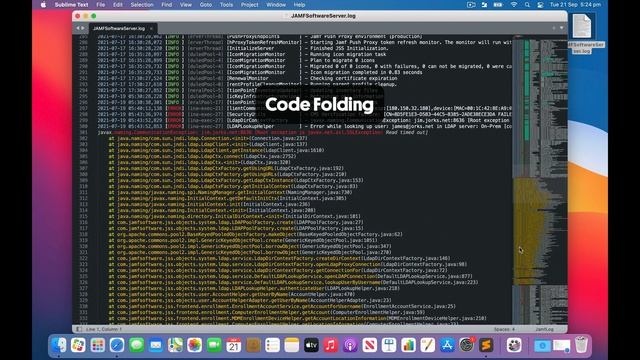This screenshot has width=640, height=360.
Task: Open the Project menu
Action: coord(249,5)
